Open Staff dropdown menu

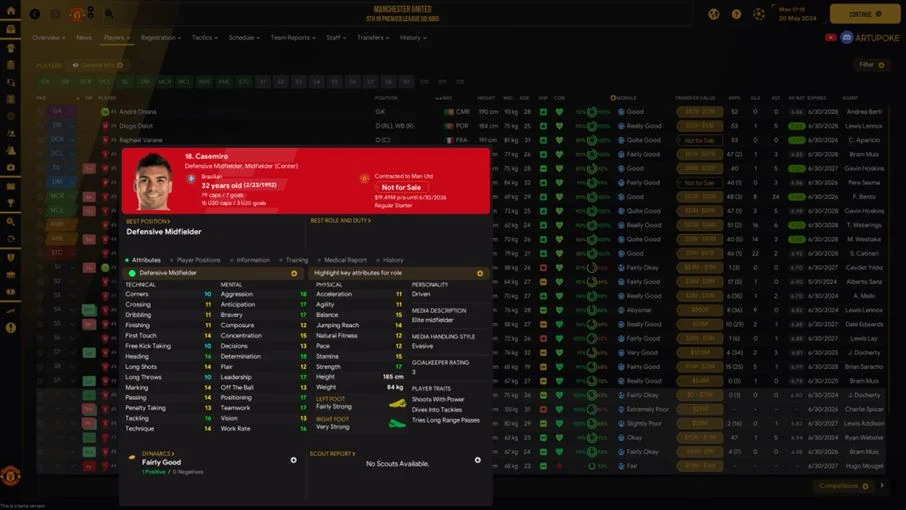[336, 38]
